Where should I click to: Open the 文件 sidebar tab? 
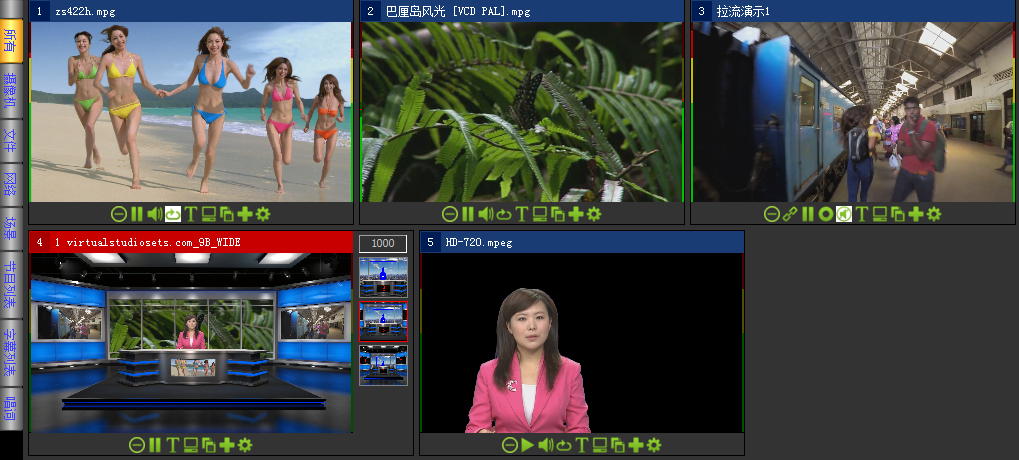coord(10,138)
